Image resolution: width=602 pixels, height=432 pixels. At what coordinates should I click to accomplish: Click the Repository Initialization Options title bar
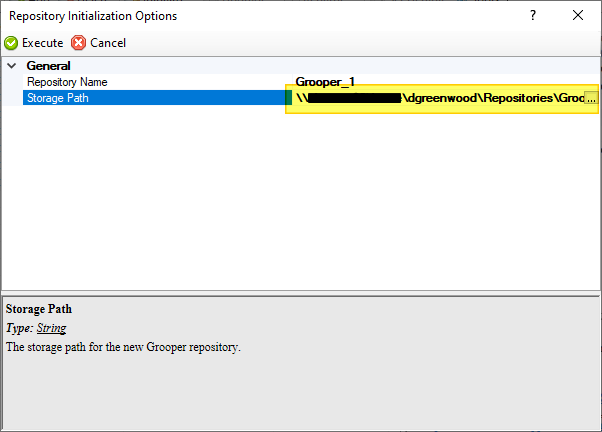[250, 15]
